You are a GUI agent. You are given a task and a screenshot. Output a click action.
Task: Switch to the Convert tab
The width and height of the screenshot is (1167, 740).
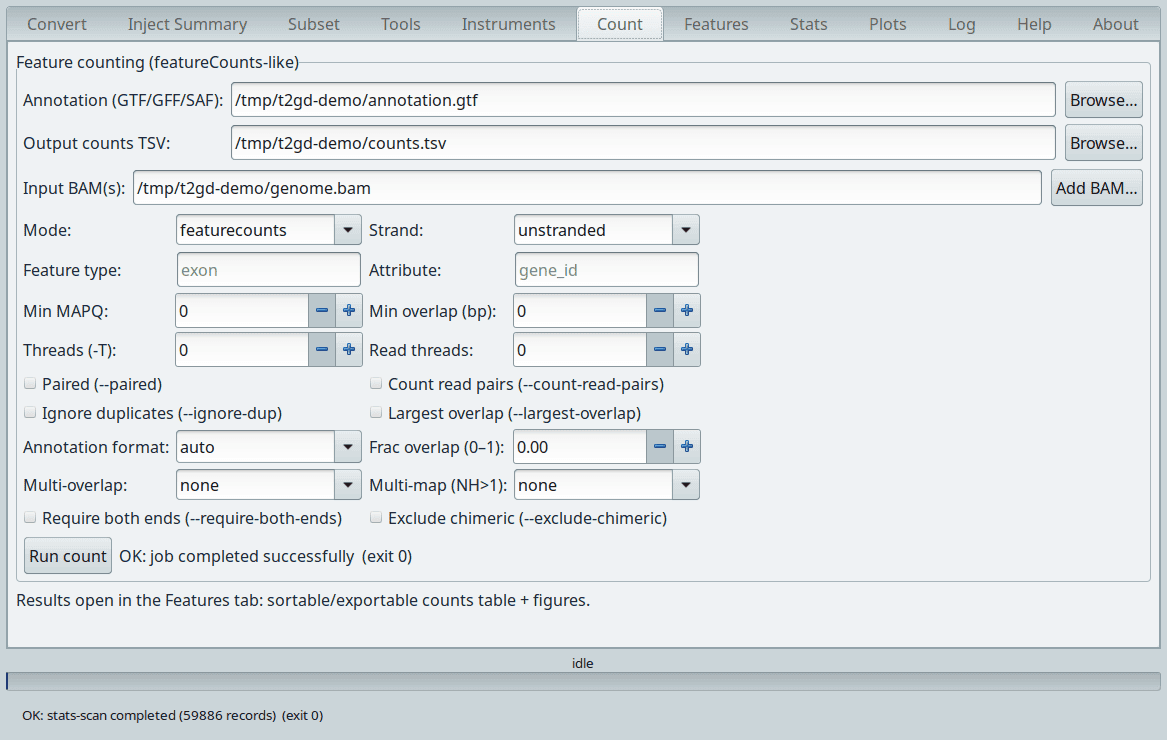click(57, 24)
